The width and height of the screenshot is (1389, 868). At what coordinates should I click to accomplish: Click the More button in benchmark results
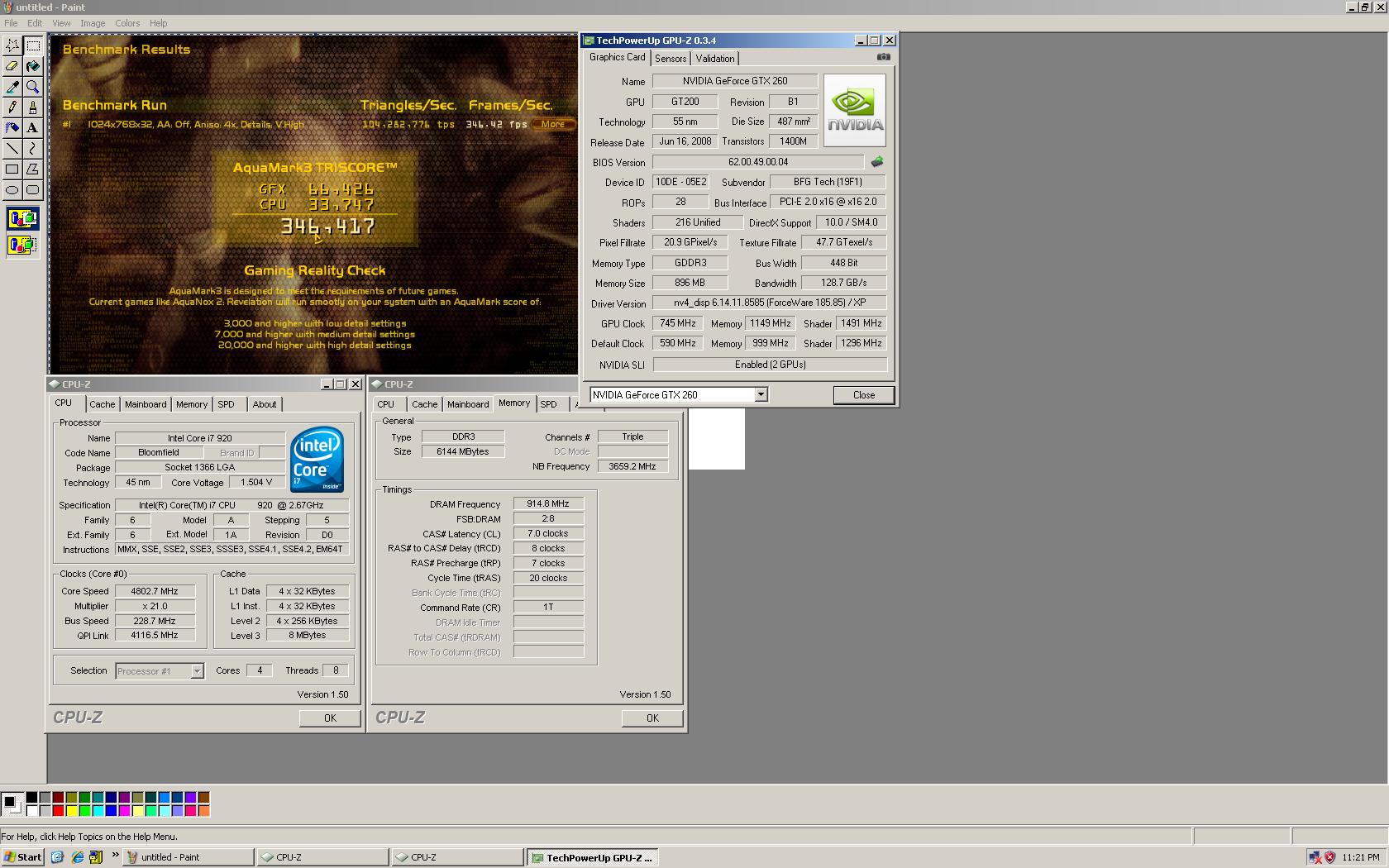point(553,125)
